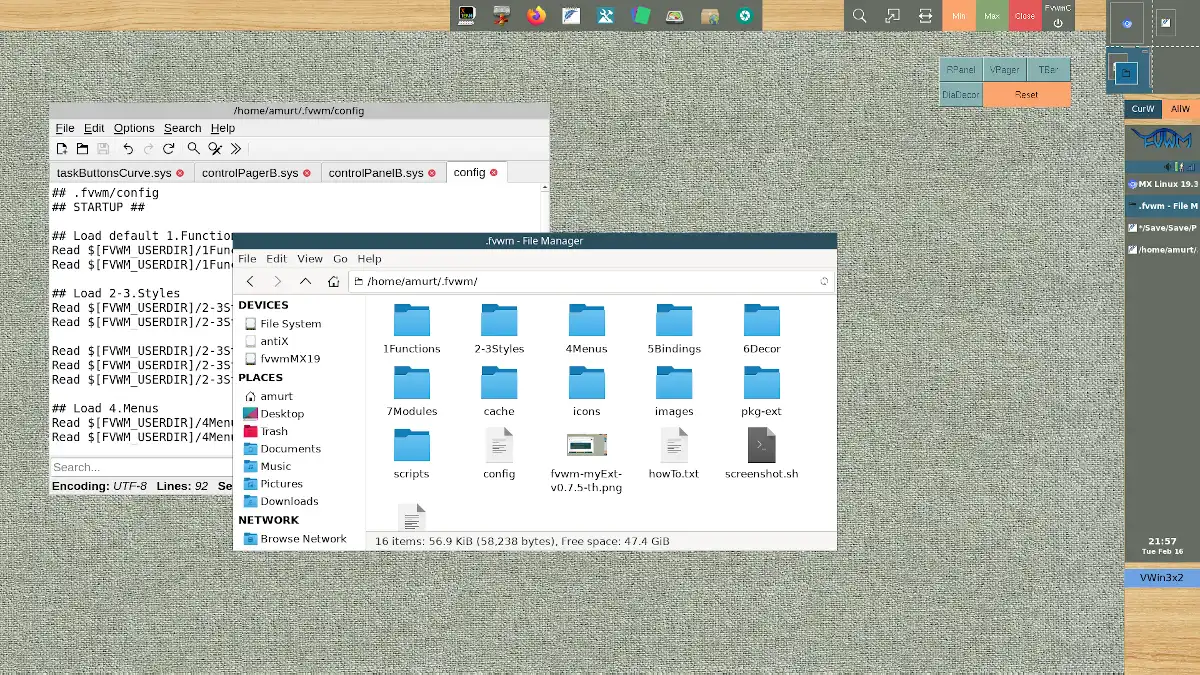
Task: Click the new file icon in editor toolbar
Action: pos(62,149)
